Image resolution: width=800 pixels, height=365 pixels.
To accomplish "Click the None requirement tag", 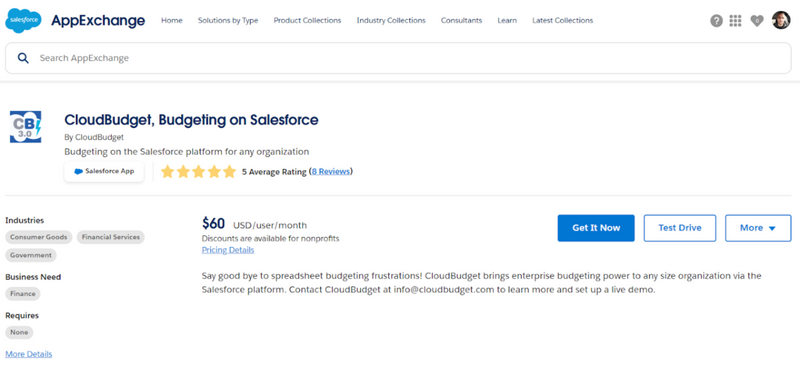I will [x=19, y=332].
